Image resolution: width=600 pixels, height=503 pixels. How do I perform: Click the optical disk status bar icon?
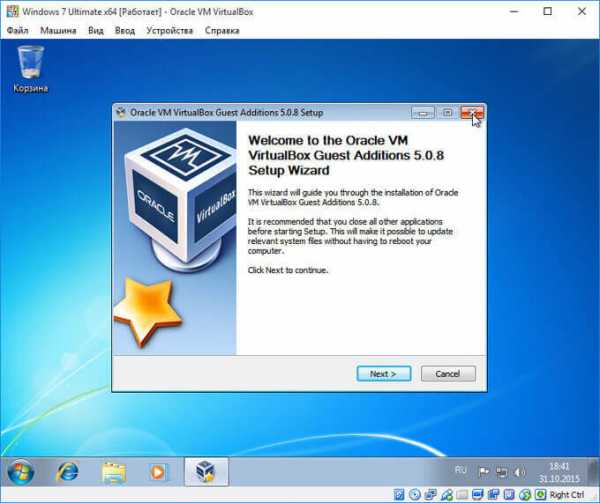(x=415, y=495)
